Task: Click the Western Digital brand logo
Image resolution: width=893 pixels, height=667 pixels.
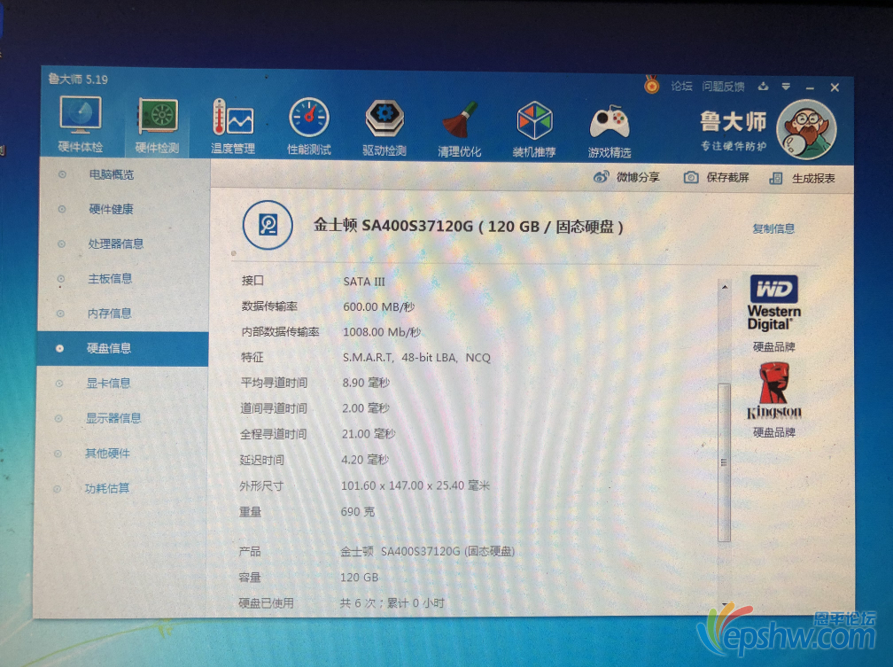Action: point(773,303)
